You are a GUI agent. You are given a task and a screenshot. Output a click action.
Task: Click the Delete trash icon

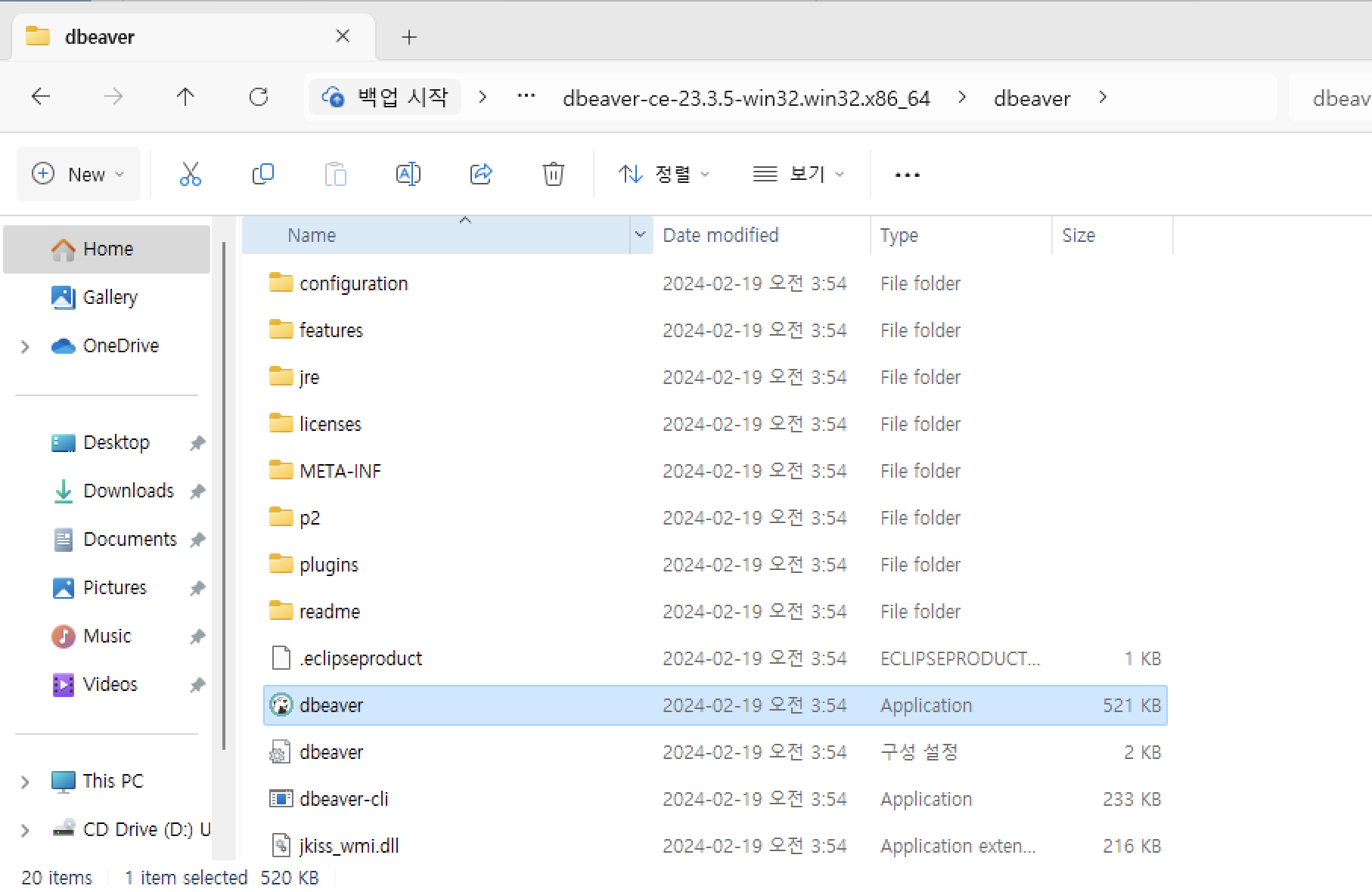point(553,175)
